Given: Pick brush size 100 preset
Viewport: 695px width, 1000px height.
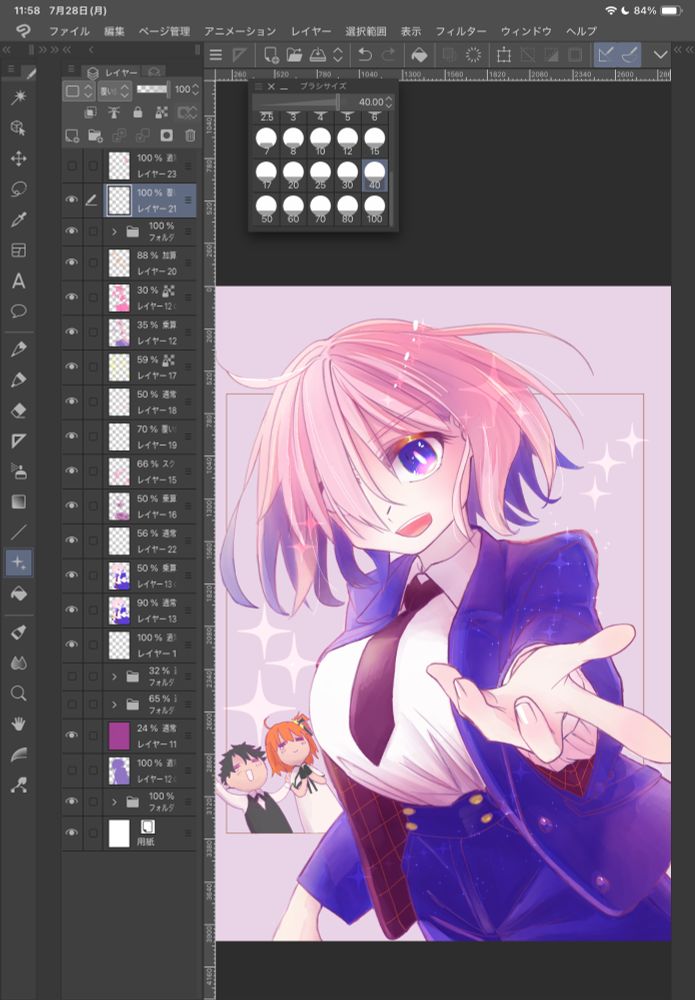Looking at the screenshot, I should pos(374,209).
